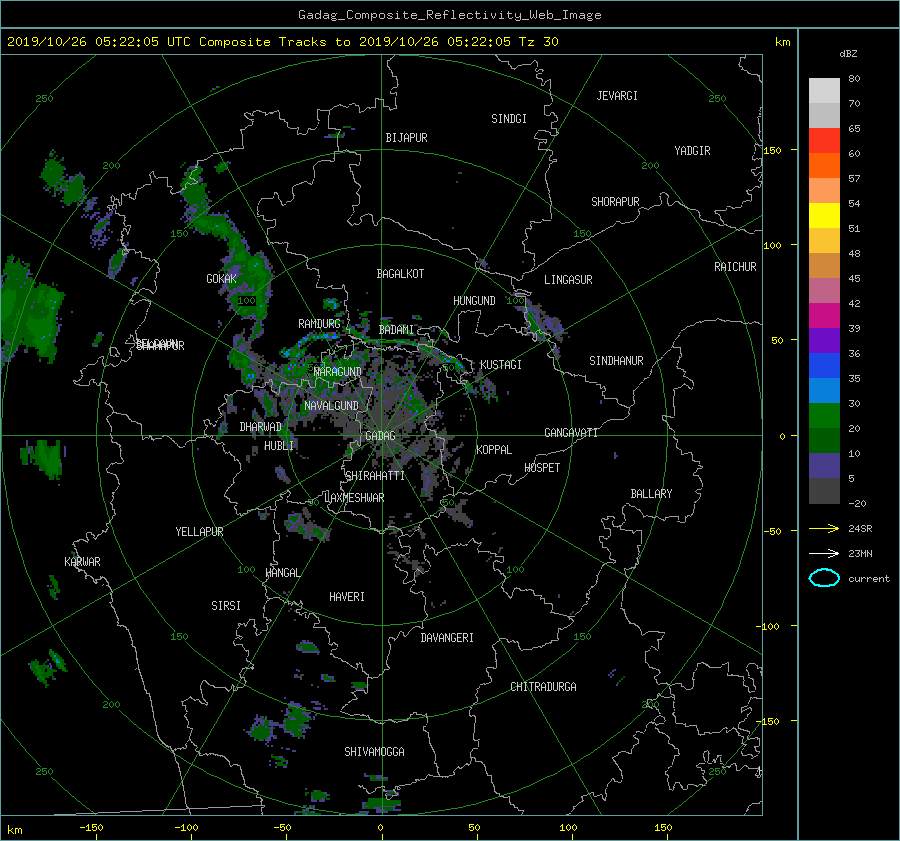Image resolution: width=900 pixels, height=841 pixels.
Task: Click the cyan current-track ellipse icon
Action: [824, 578]
